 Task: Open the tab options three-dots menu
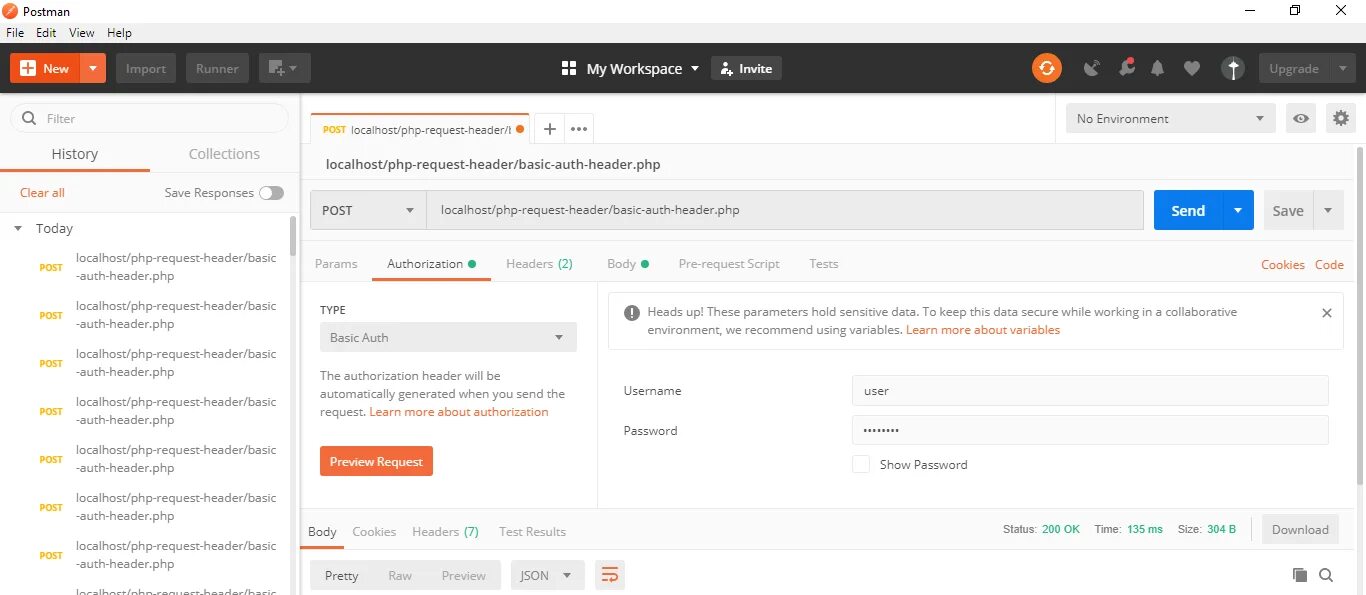pyautogui.click(x=579, y=129)
